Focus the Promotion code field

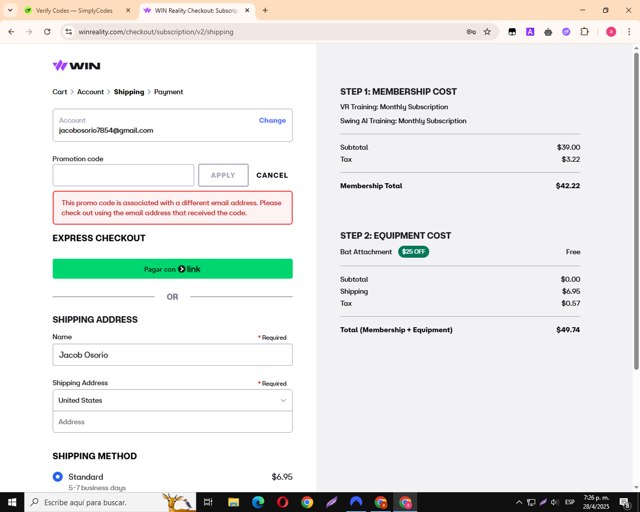pos(123,175)
